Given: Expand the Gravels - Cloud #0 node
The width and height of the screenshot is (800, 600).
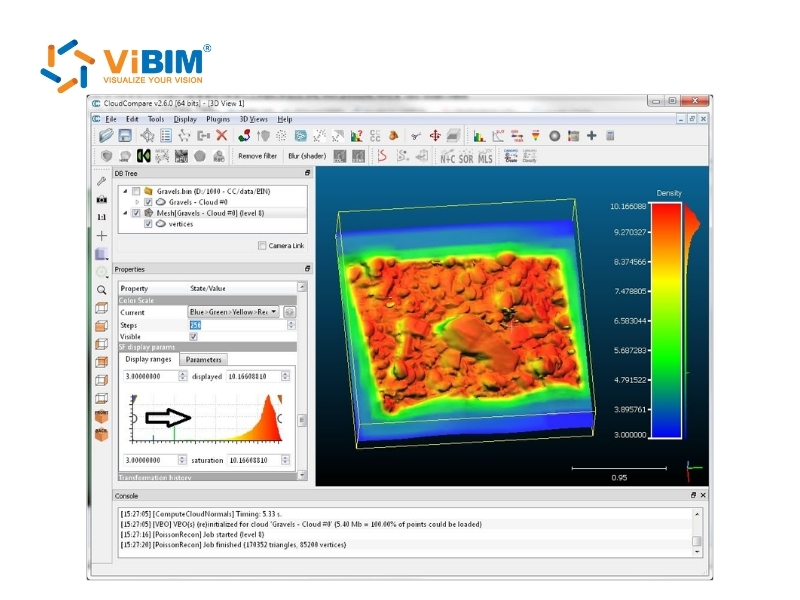Looking at the screenshot, I should tap(138, 202).
